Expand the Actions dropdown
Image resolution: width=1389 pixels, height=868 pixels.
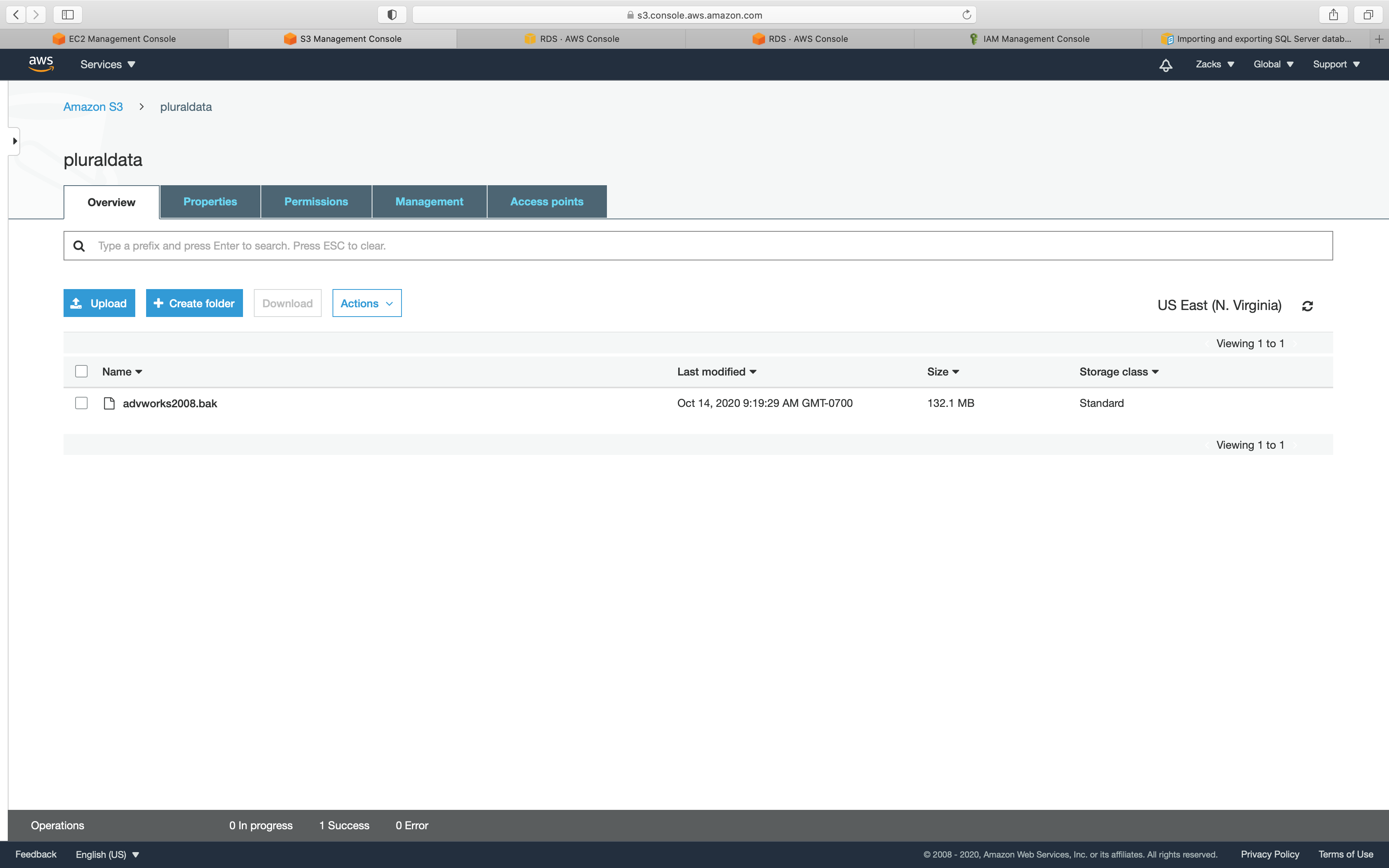point(367,303)
